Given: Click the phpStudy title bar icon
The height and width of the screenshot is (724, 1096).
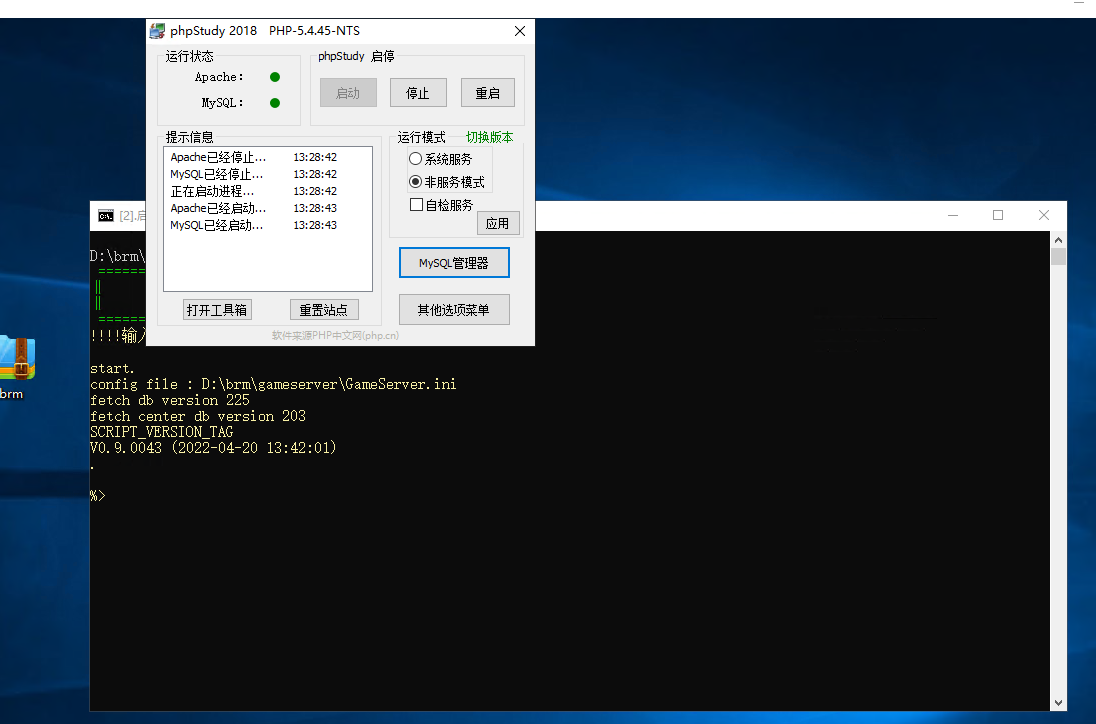Looking at the screenshot, I should click(158, 31).
